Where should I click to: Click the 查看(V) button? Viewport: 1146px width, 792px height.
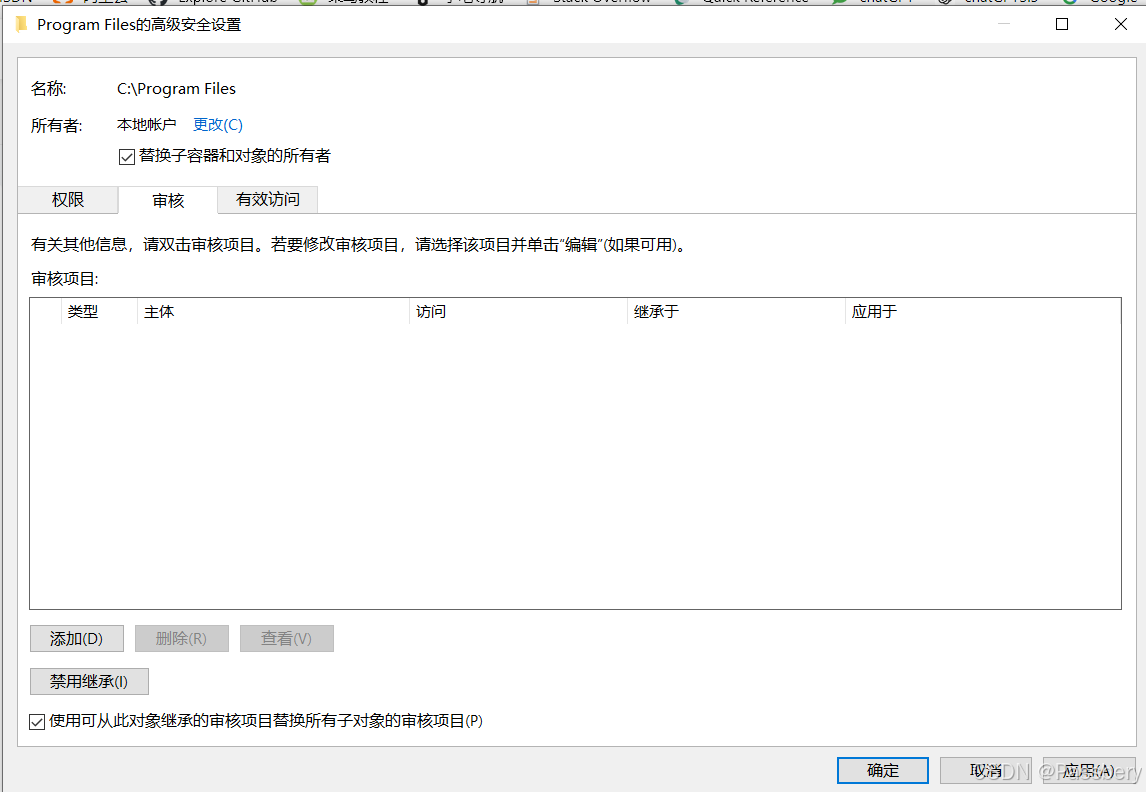point(286,639)
